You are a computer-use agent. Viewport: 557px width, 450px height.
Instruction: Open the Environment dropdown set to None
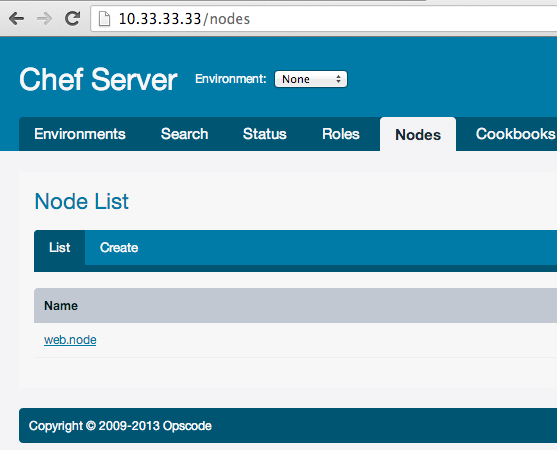(311, 79)
